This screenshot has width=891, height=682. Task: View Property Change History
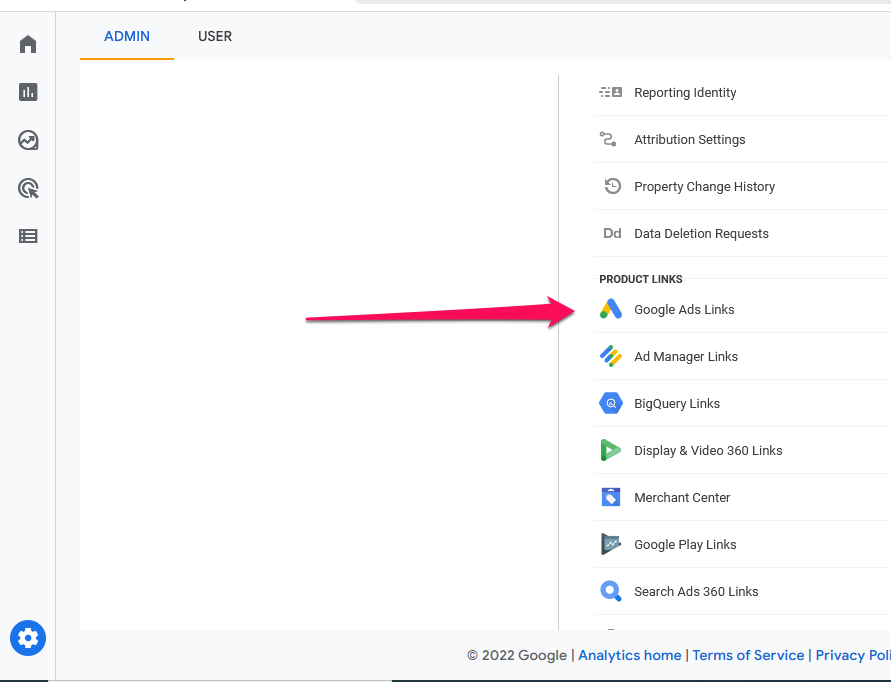pos(704,187)
